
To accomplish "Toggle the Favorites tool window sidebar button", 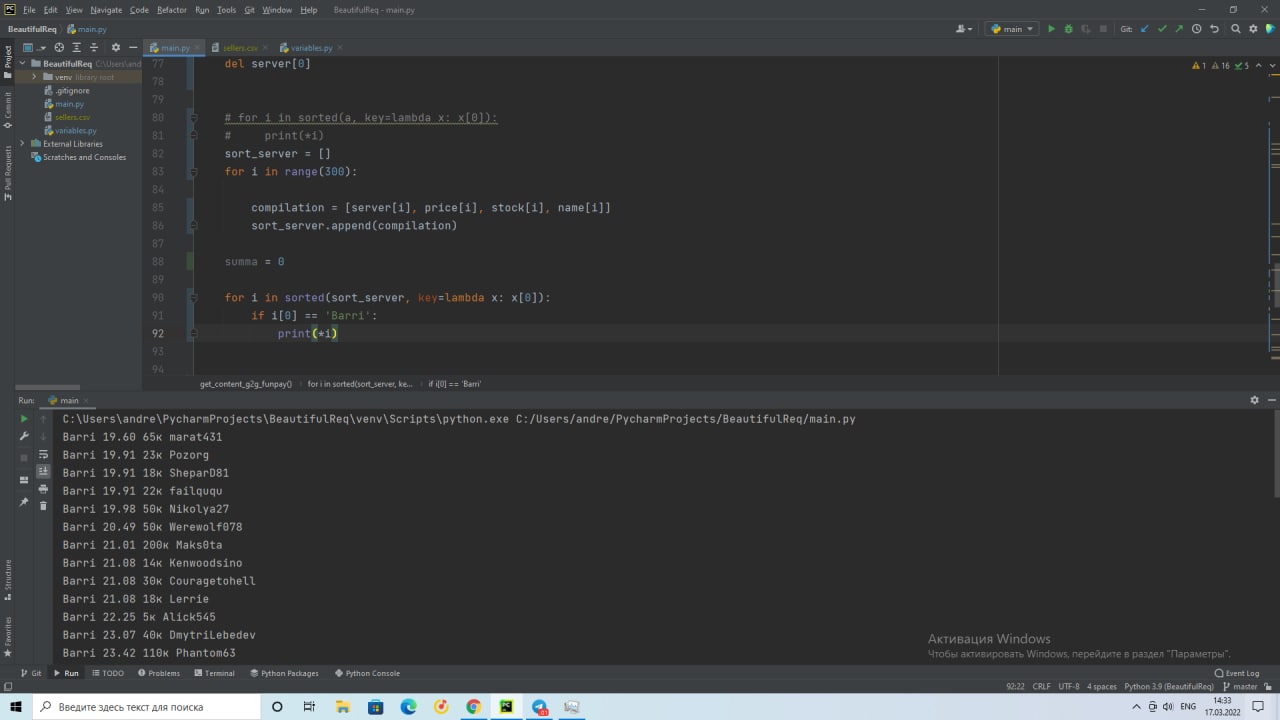I will (x=8, y=636).
